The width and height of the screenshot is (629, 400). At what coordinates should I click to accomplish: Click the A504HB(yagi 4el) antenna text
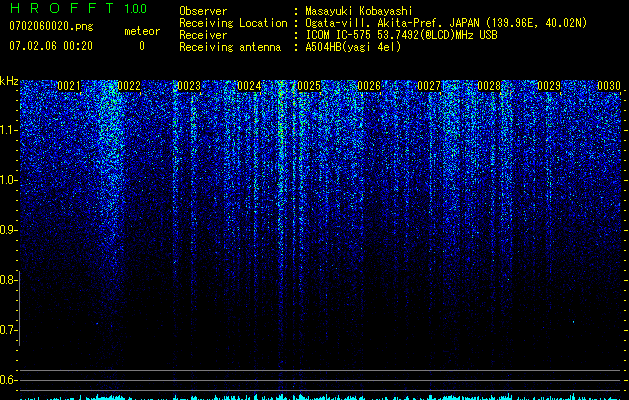tap(353, 47)
